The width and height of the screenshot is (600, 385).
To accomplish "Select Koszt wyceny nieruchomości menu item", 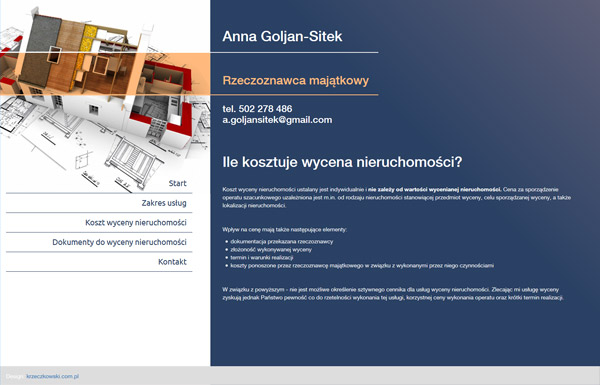I will click(x=136, y=222).
